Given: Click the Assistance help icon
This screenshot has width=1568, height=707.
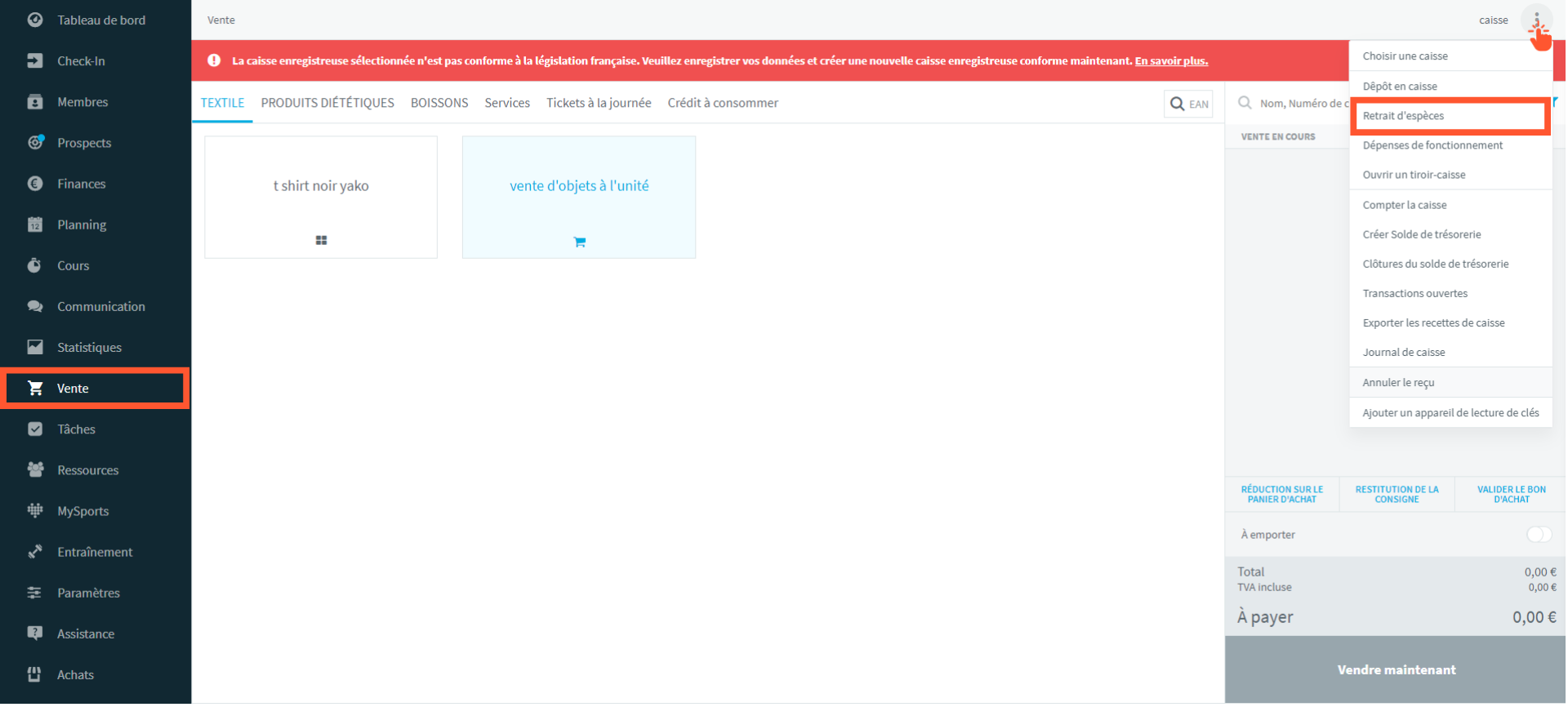Looking at the screenshot, I should (x=35, y=634).
